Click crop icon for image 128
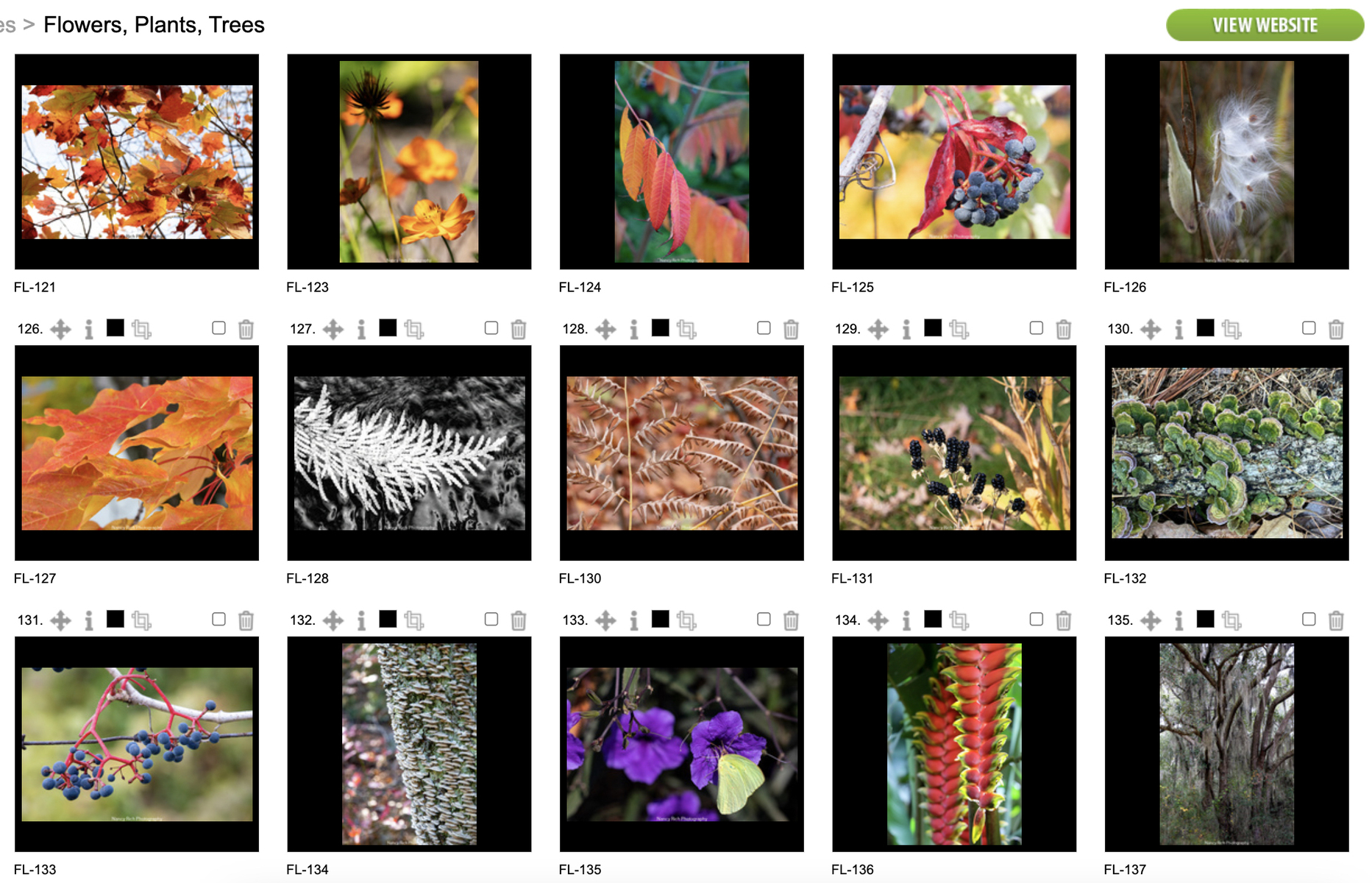1372x883 pixels. (x=686, y=329)
